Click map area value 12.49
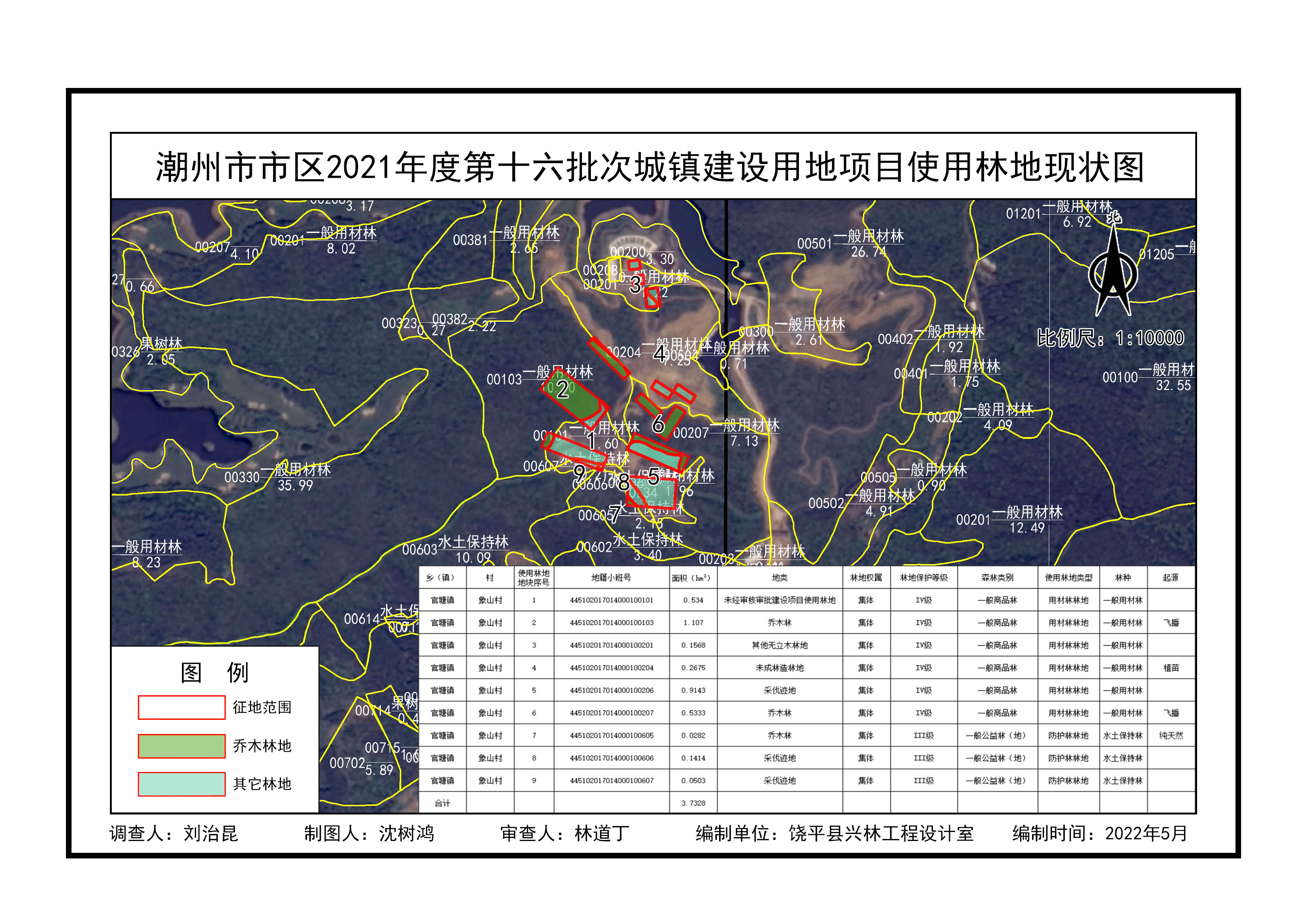This screenshot has height=924, width=1307. tap(1027, 528)
